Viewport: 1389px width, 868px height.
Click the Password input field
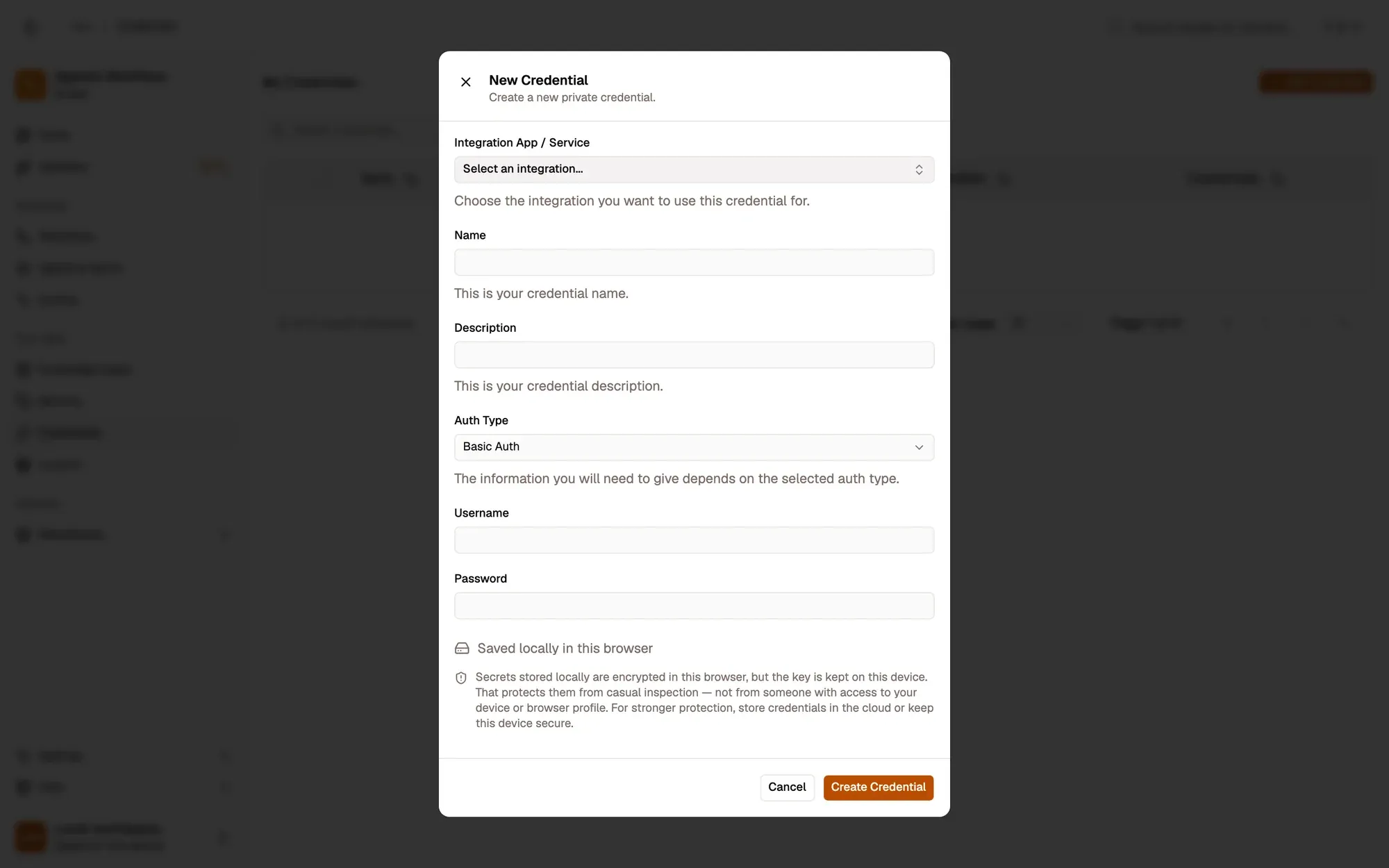[694, 606]
